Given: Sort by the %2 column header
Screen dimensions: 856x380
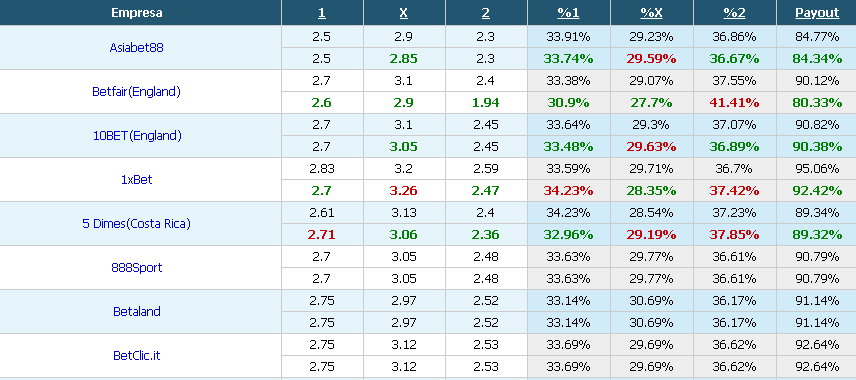Looking at the screenshot, I should coord(734,13).
